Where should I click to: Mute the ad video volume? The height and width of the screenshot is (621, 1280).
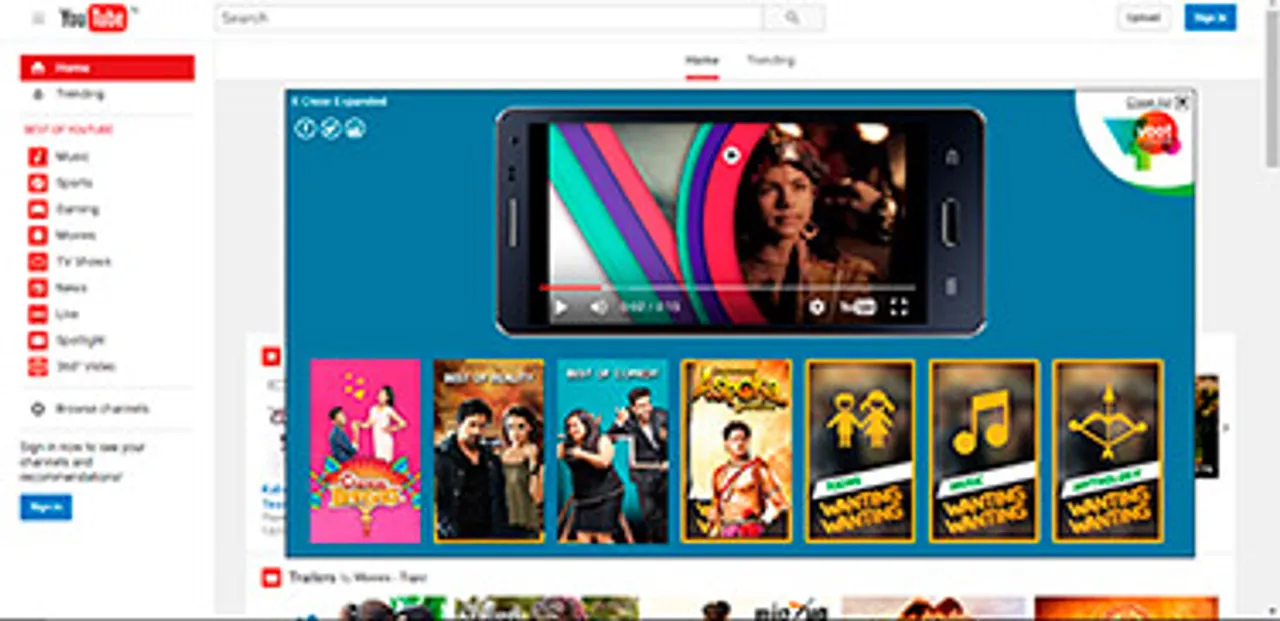click(x=598, y=307)
